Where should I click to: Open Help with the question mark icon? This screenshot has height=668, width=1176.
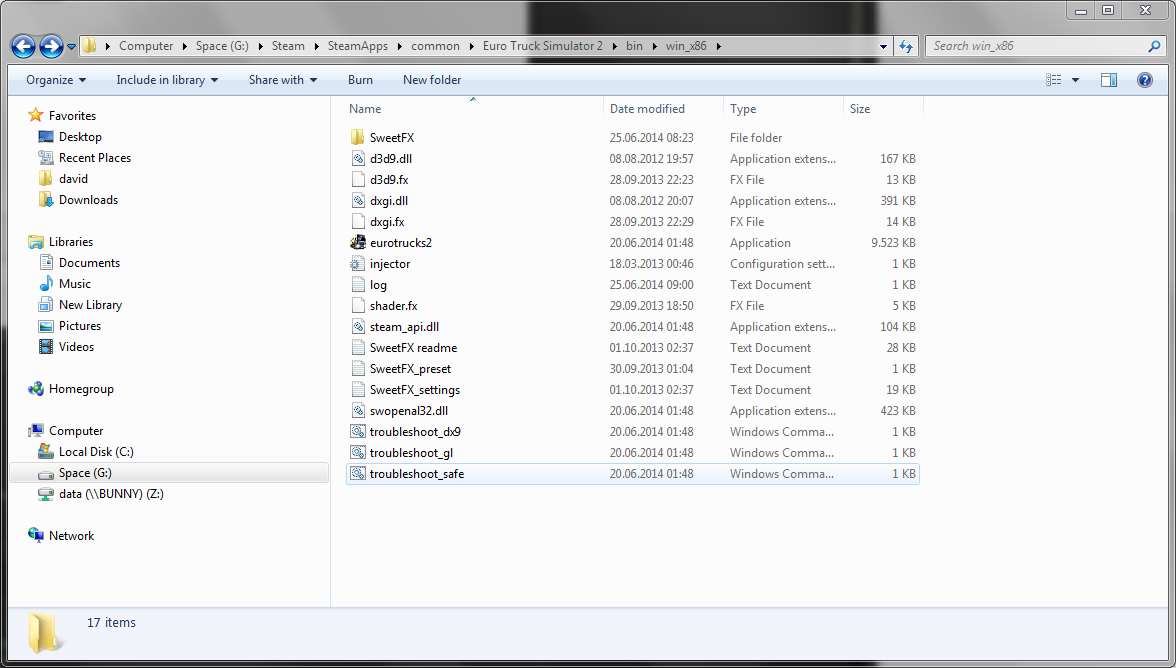pos(1144,79)
